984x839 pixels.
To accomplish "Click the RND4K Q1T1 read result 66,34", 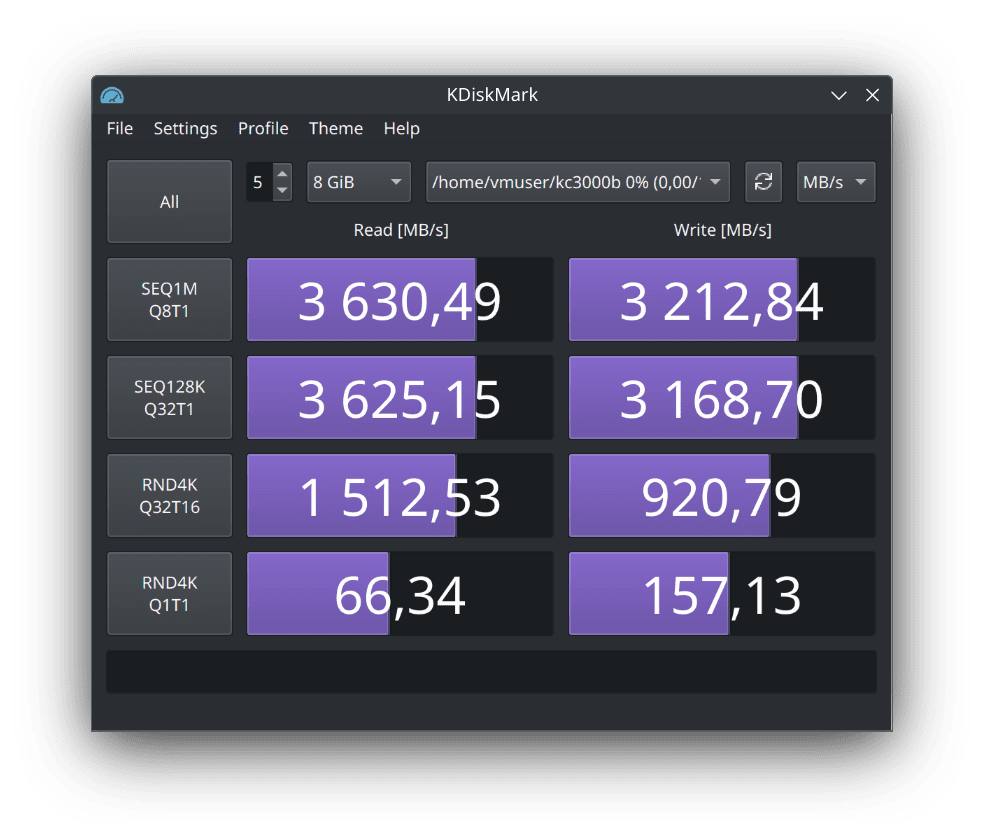I will click(400, 594).
